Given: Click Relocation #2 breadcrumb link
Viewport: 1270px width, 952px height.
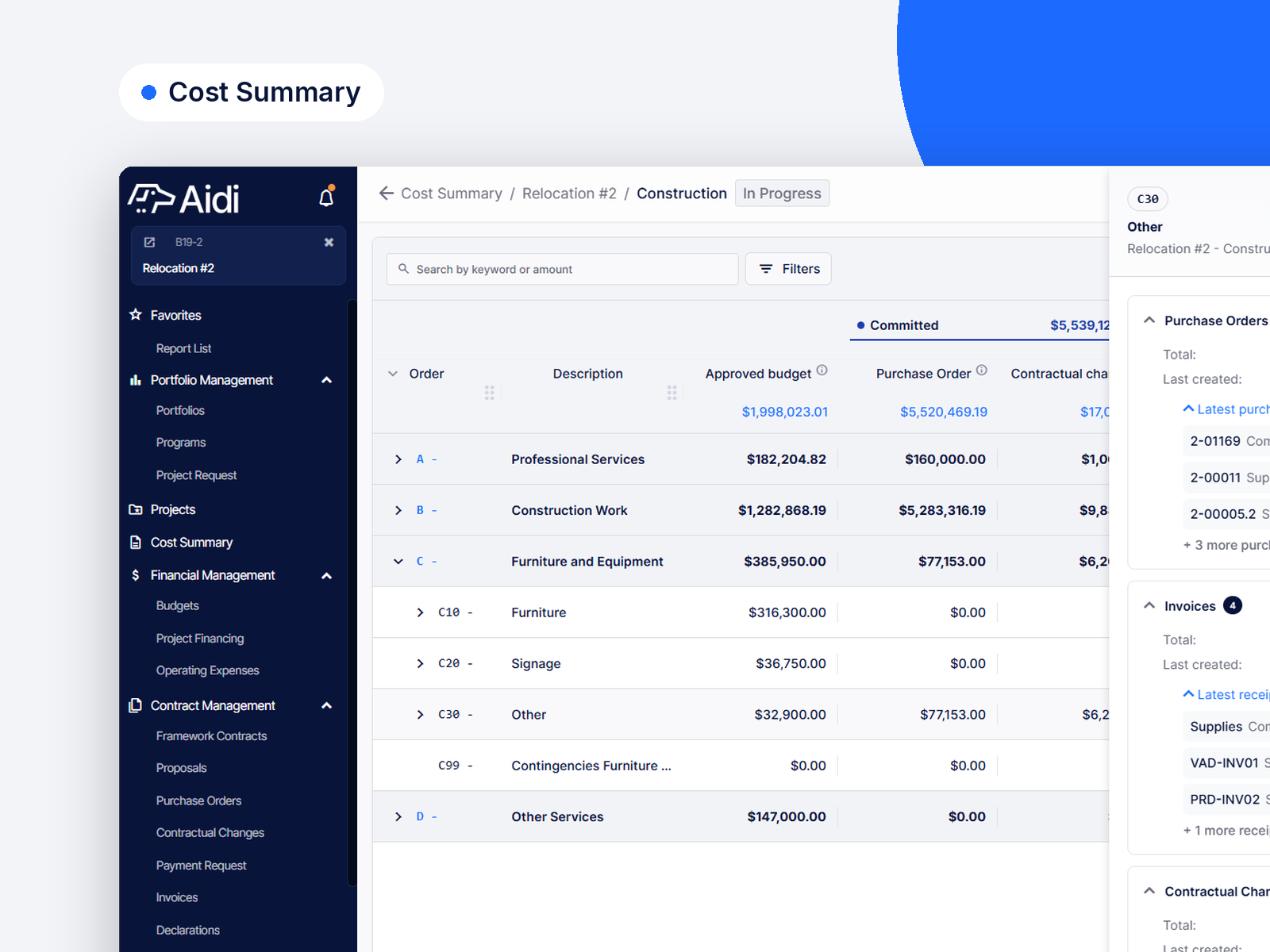Looking at the screenshot, I should pos(569,194).
